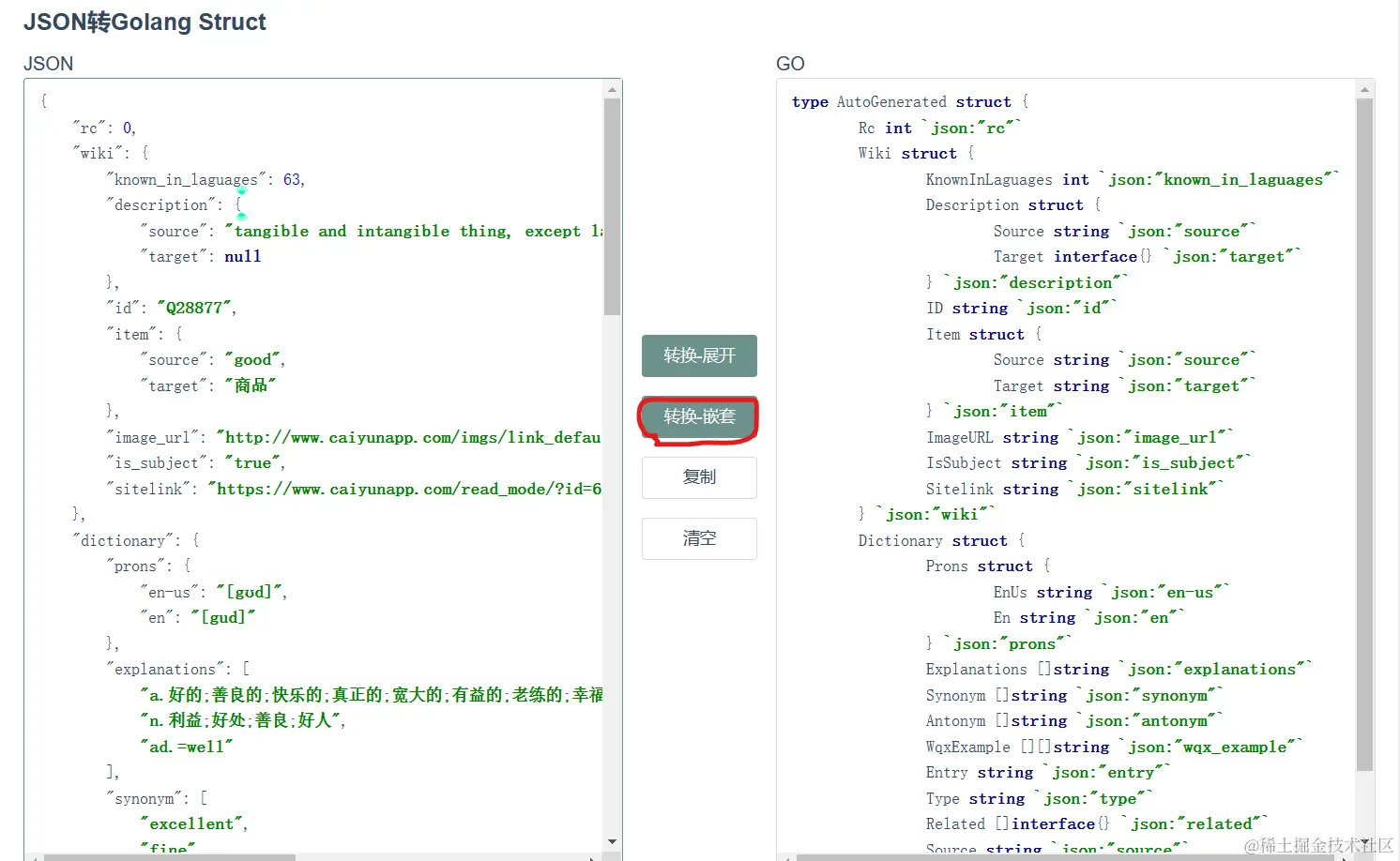This screenshot has height=861, width=1400.
Task: Click the JSON panel vertical scrollbar thumb
Action: (612, 206)
